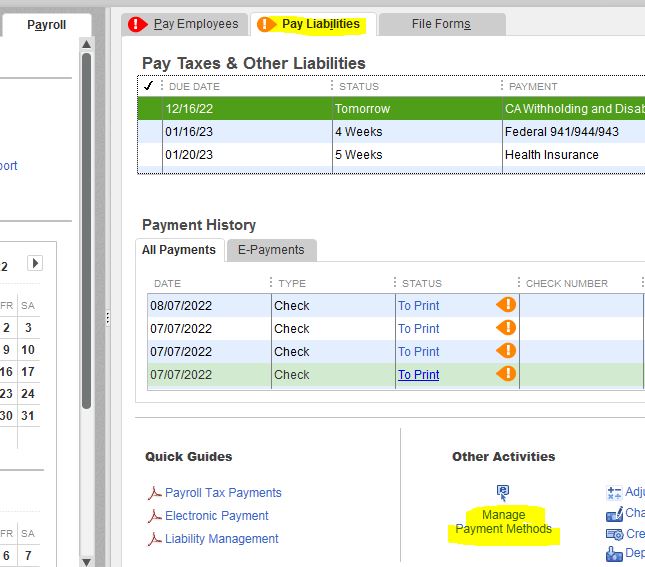Image resolution: width=645 pixels, height=567 pixels.
Task: Click the Adjust liabilities icon
Action: 614,493
